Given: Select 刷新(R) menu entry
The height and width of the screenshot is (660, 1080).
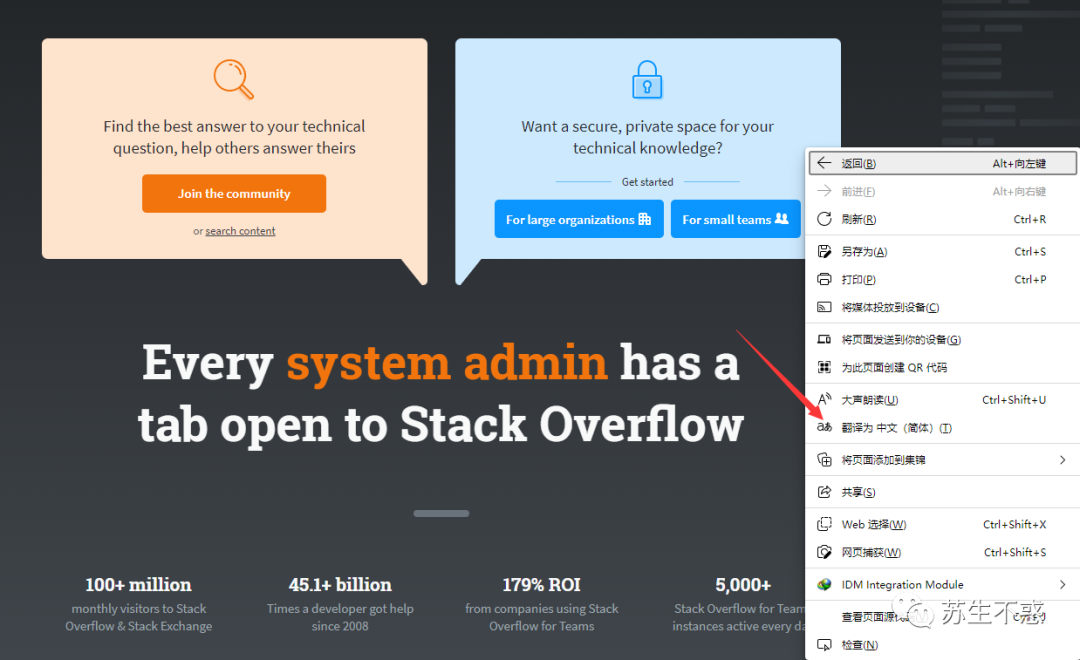Looking at the screenshot, I should pos(942,219).
